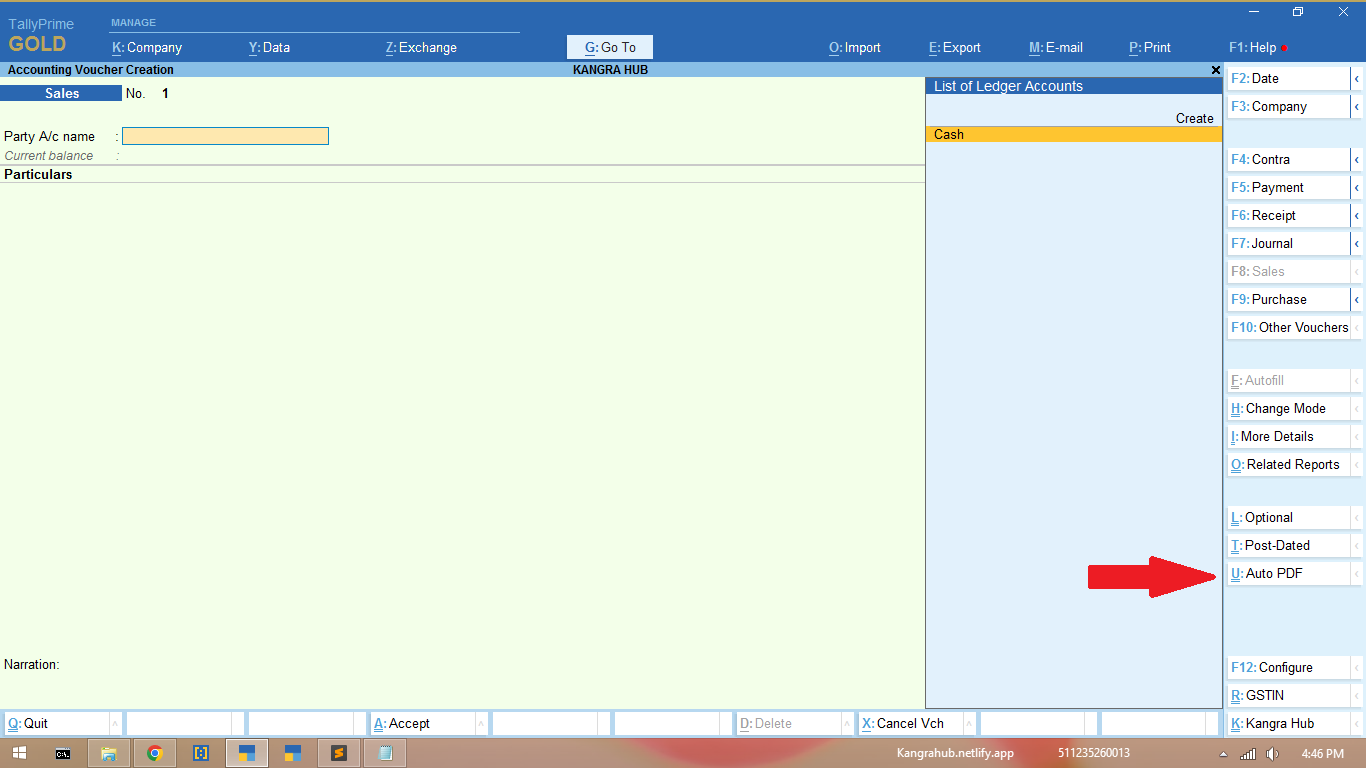This screenshot has width=1366, height=768.
Task: Close the voucher creation screen with X
Action: tap(1215, 70)
